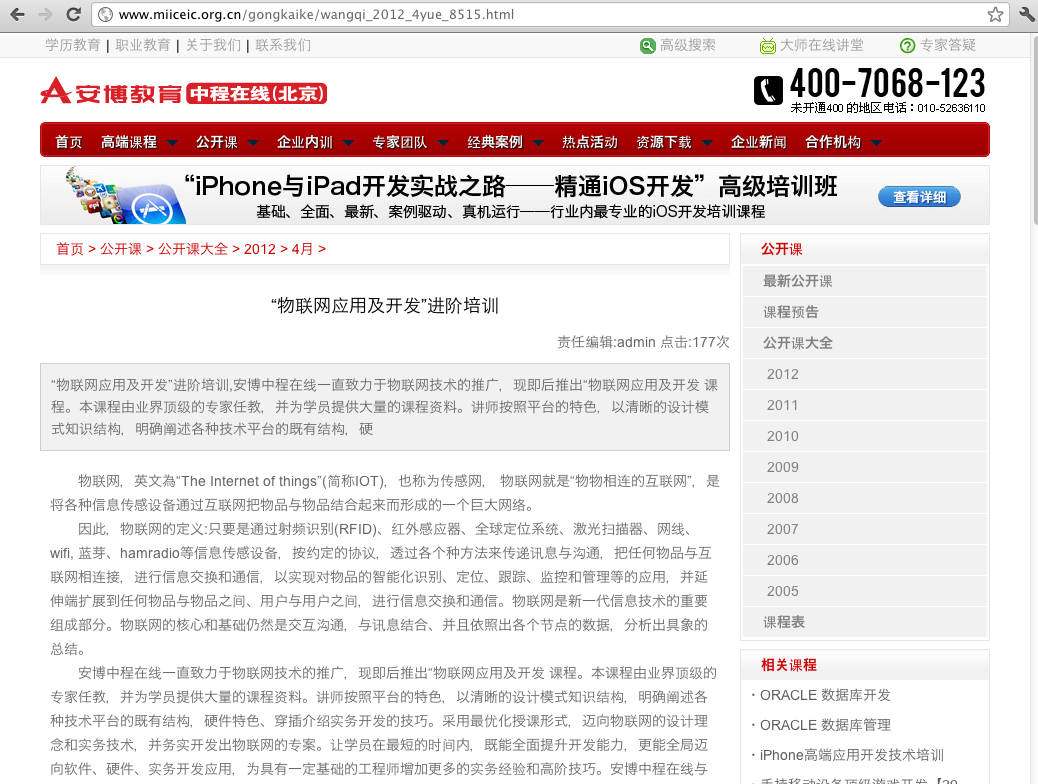The image size is (1038, 784).
Task: Open 高端课程 menu item
Action: pos(129,142)
